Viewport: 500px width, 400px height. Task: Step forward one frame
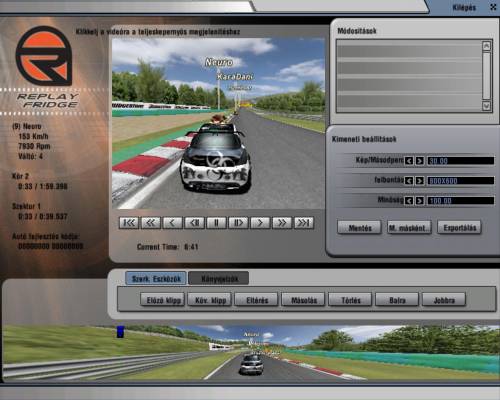(238, 223)
